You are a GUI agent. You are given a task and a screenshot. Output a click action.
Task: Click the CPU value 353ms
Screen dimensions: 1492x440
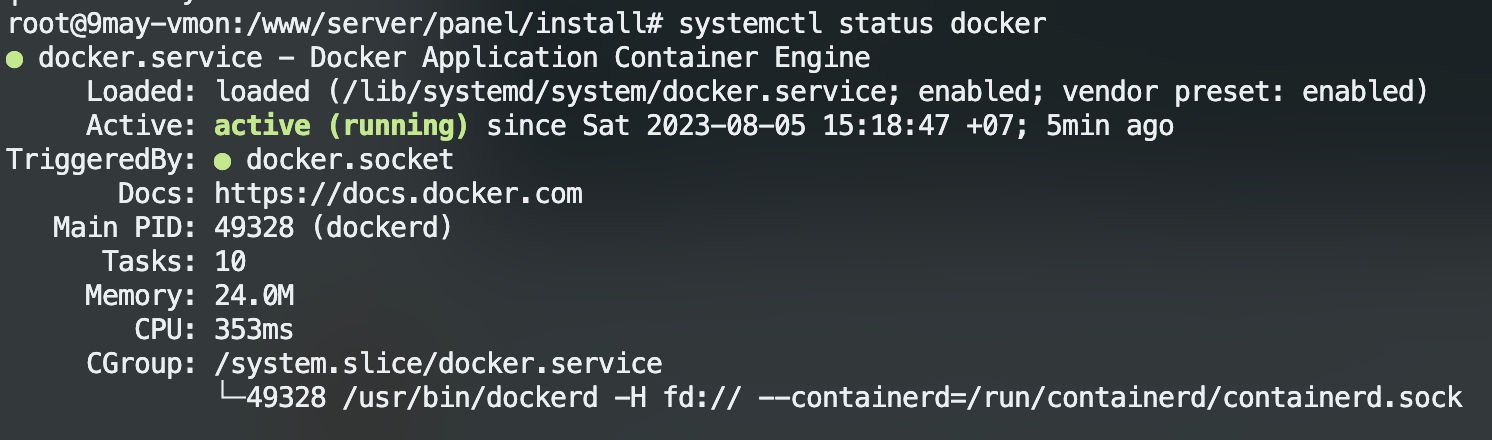[254, 329]
